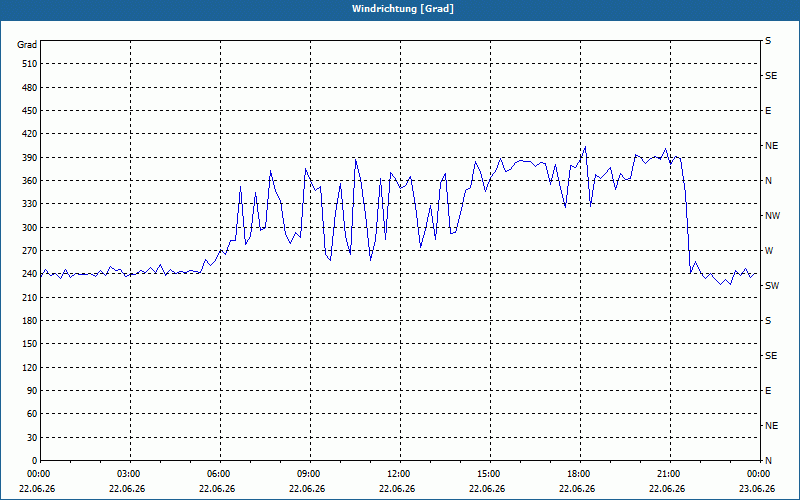This screenshot has width=800, height=500.
Task: Select the y-axis value "150"
Action: pyautogui.click(x=30, y=344)
